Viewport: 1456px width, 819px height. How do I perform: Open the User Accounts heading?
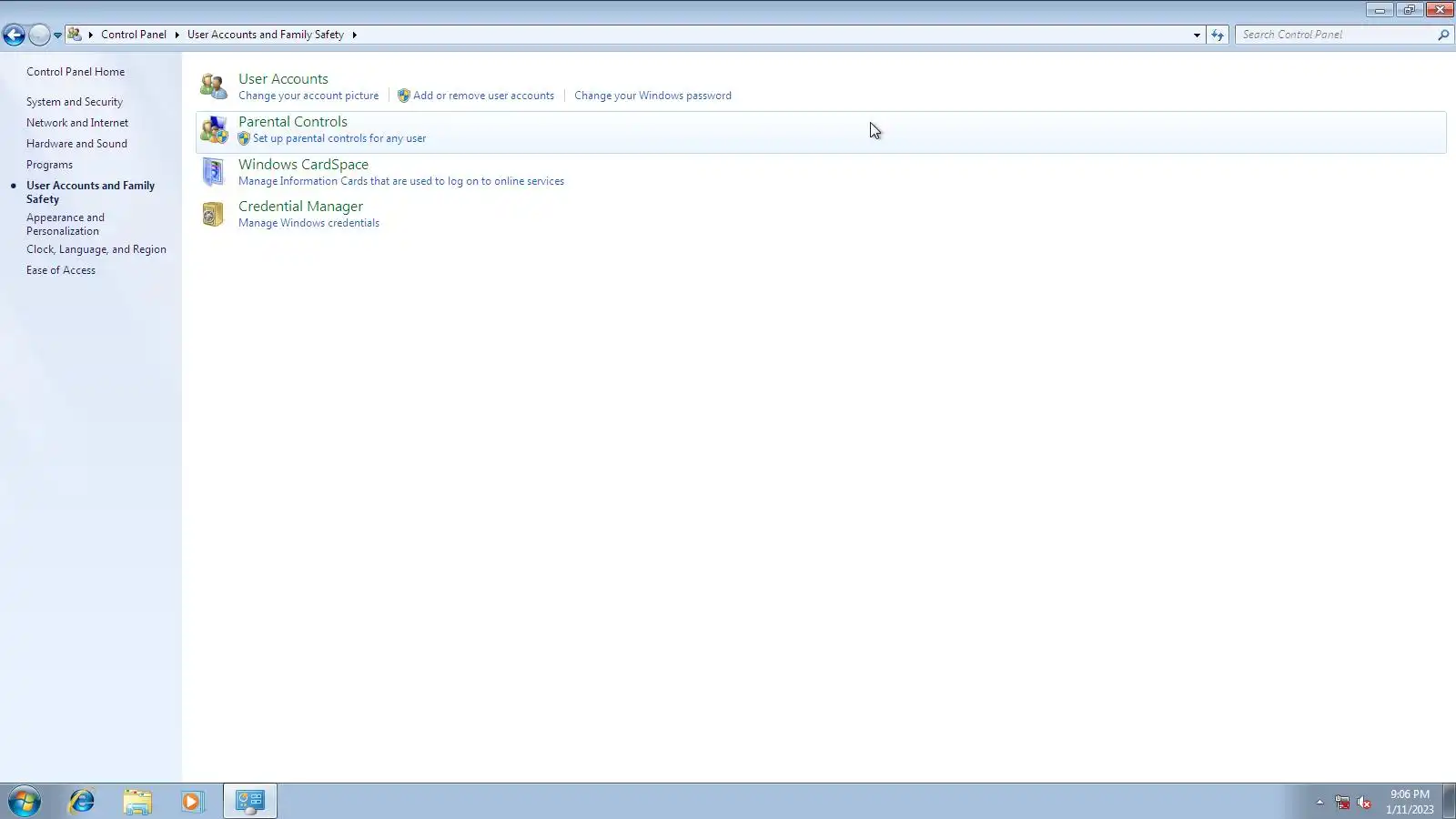tap(283, 79)
